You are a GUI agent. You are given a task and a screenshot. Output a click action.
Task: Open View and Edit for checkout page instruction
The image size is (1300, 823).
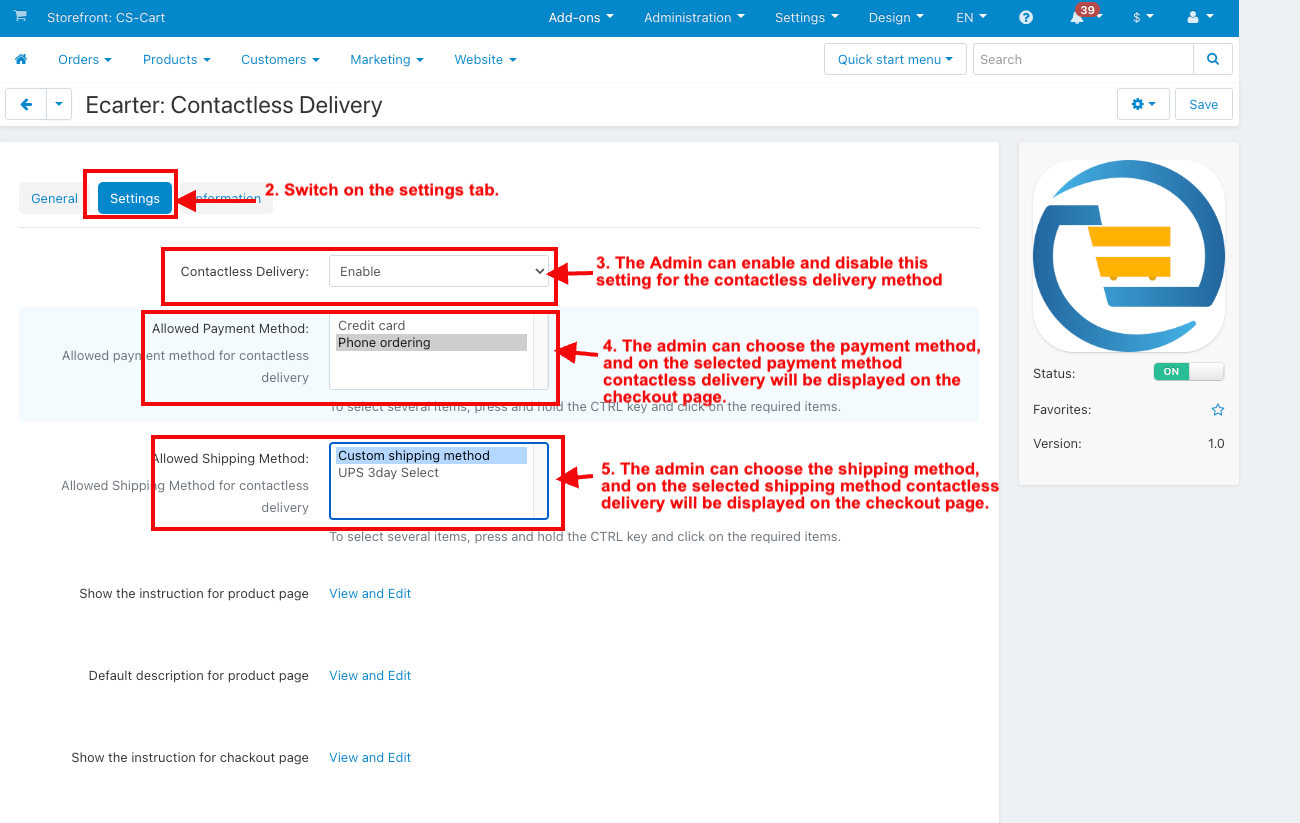[370, 757]
